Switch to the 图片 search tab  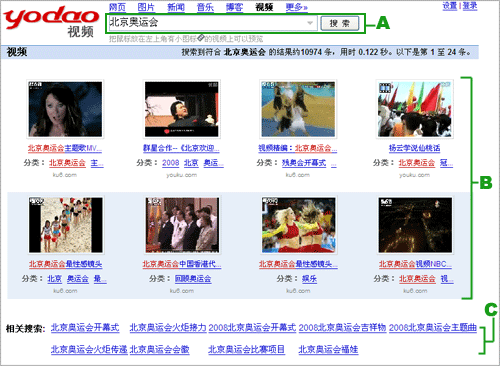coord(146,7)
